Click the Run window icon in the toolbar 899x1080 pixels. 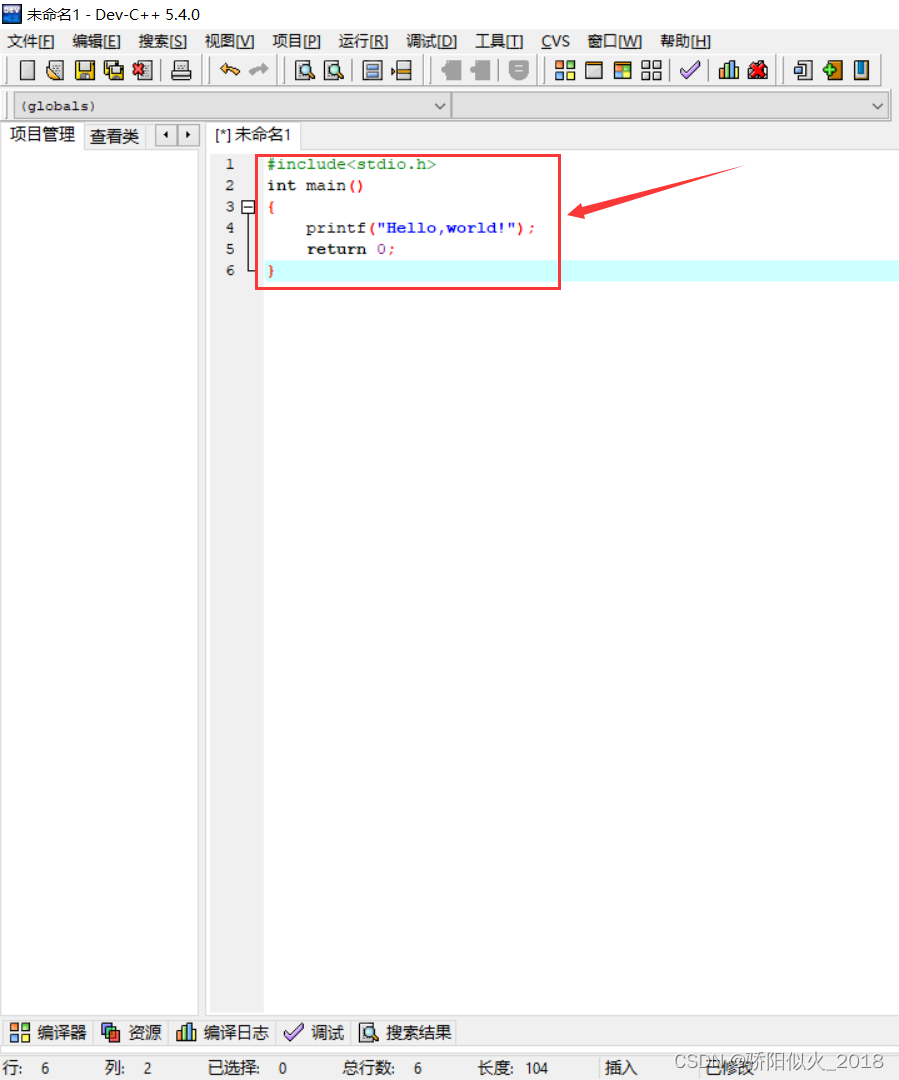click(594, 70)
